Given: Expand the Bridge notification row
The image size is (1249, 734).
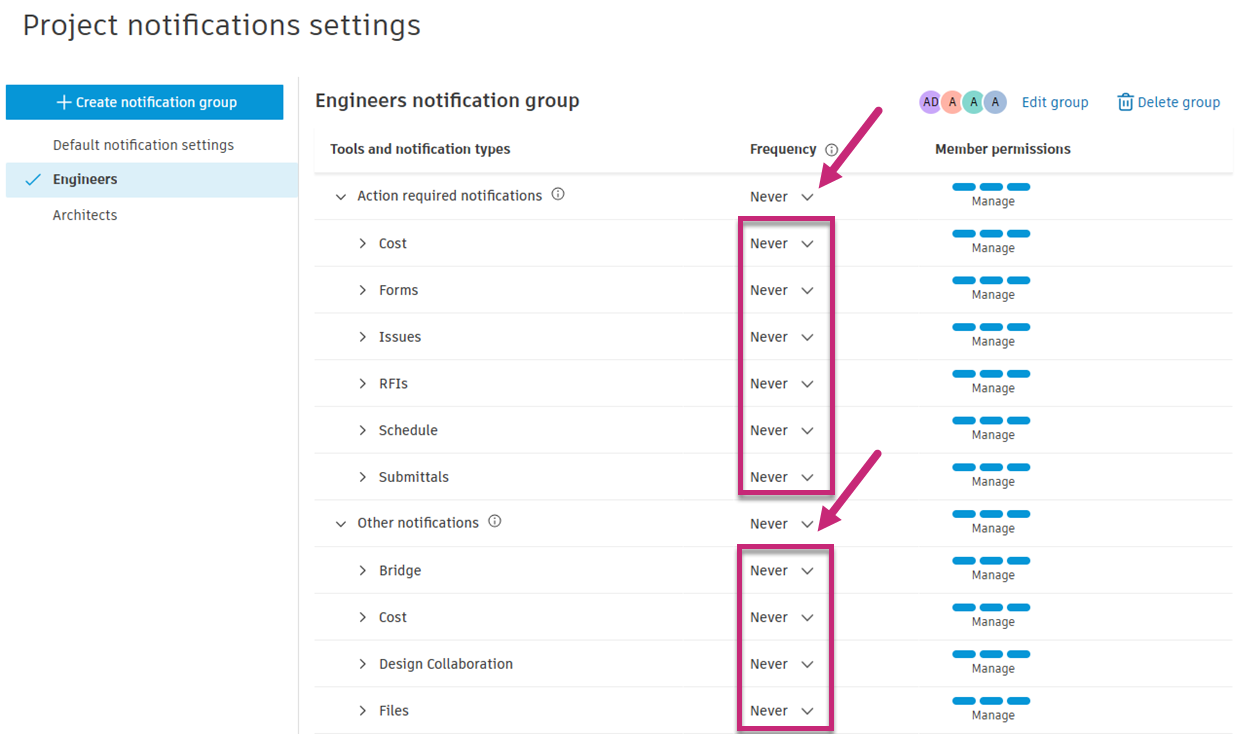Looking at the screenshot, I should (363, 571).
